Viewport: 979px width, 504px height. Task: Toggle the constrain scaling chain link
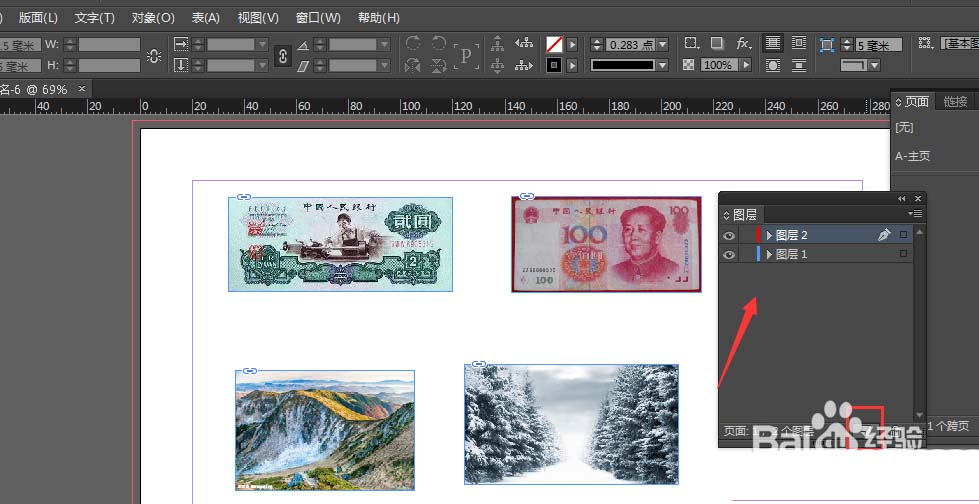click(x=283, y=56)
